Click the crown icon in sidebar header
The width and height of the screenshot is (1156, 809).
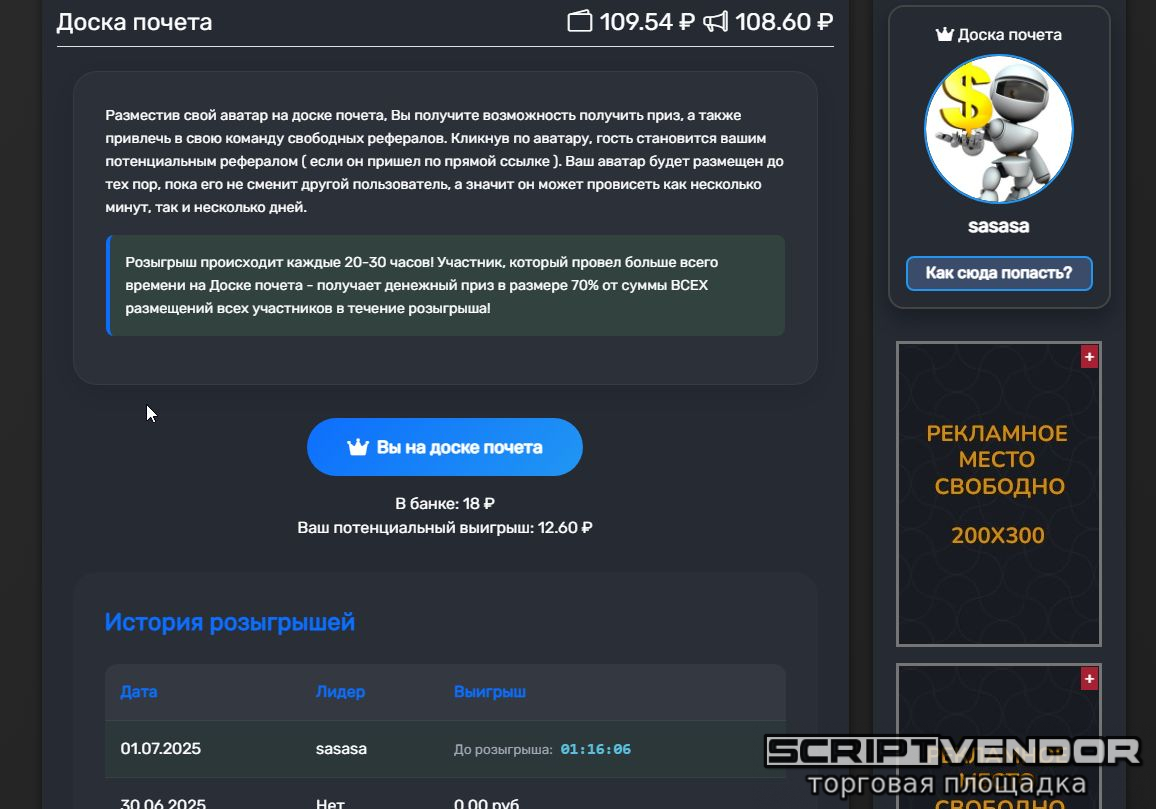click(944, 35)
